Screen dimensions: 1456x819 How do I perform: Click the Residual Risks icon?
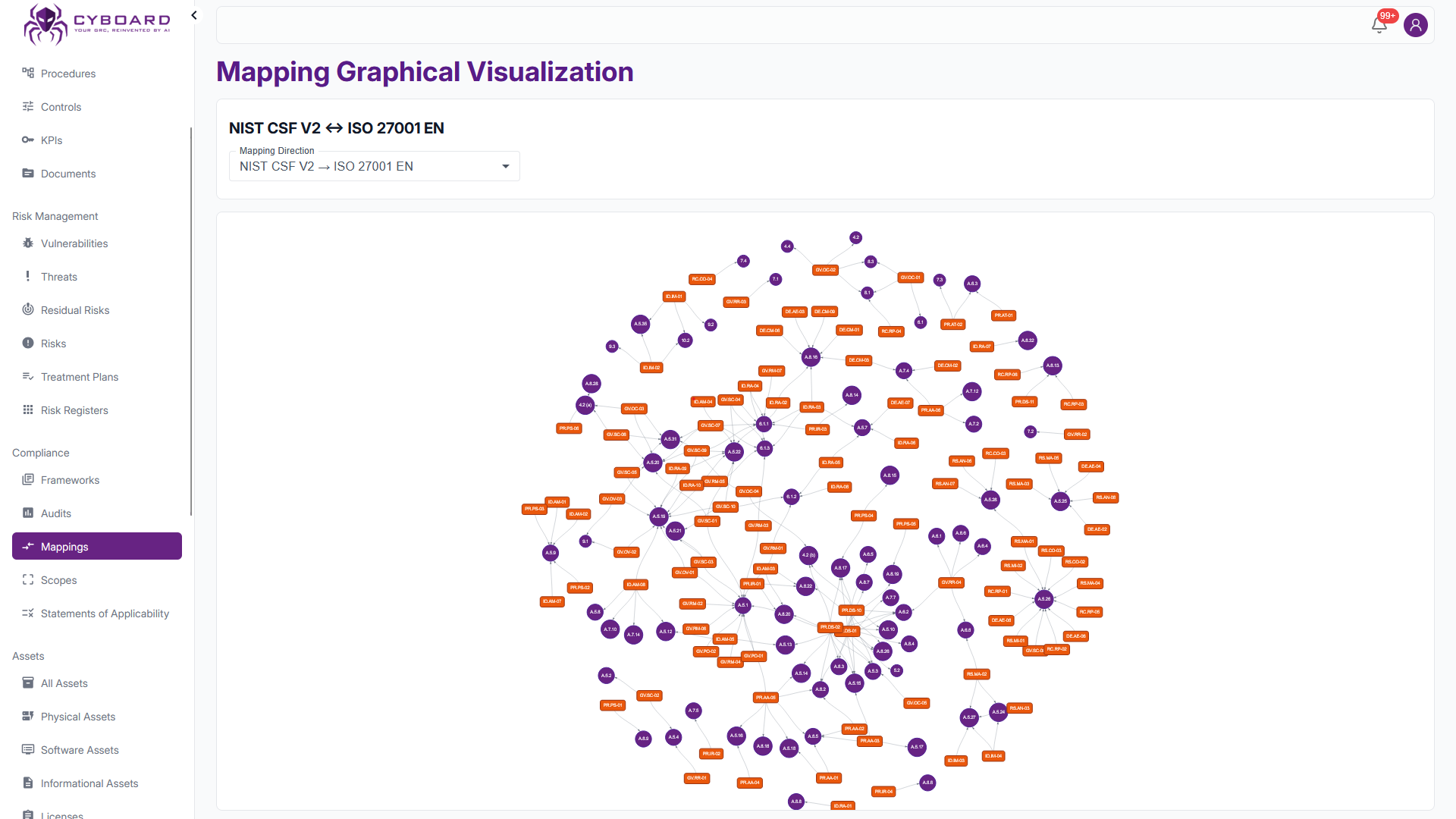coord(28,310)
